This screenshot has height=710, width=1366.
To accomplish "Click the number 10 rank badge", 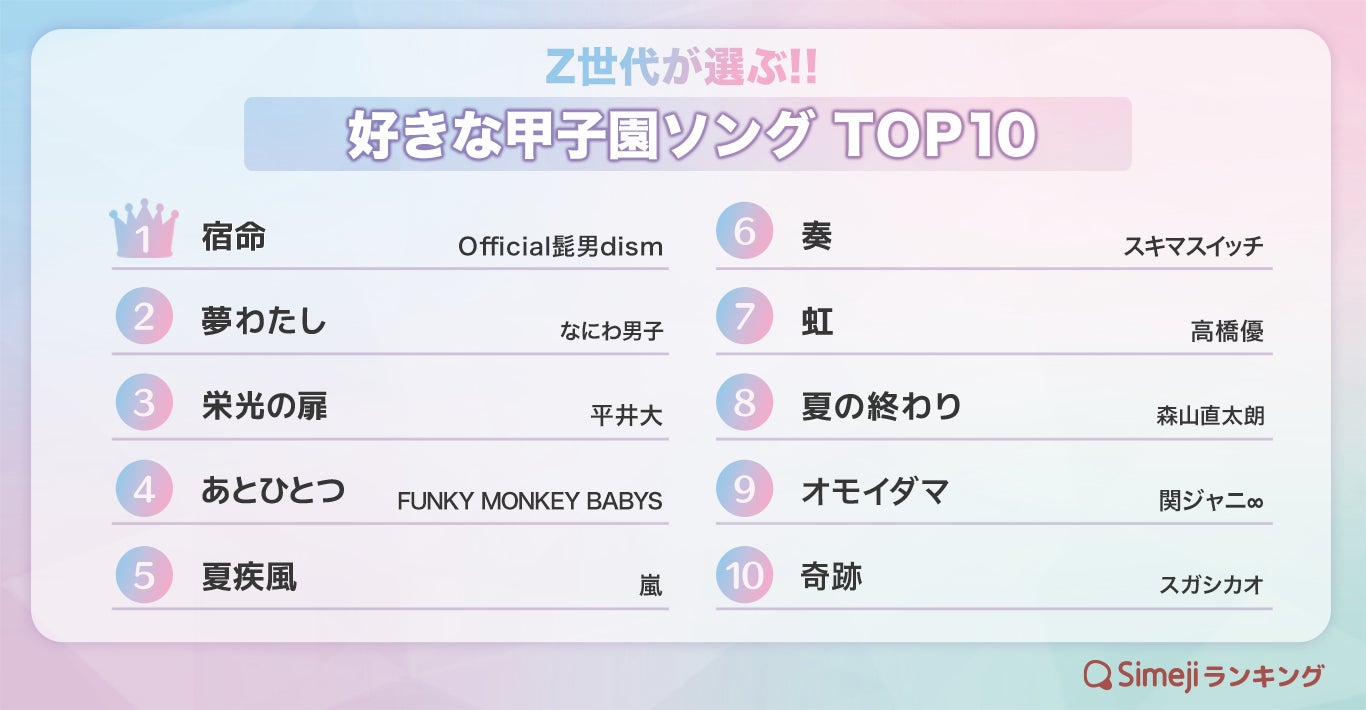I will tap(745, 574).
